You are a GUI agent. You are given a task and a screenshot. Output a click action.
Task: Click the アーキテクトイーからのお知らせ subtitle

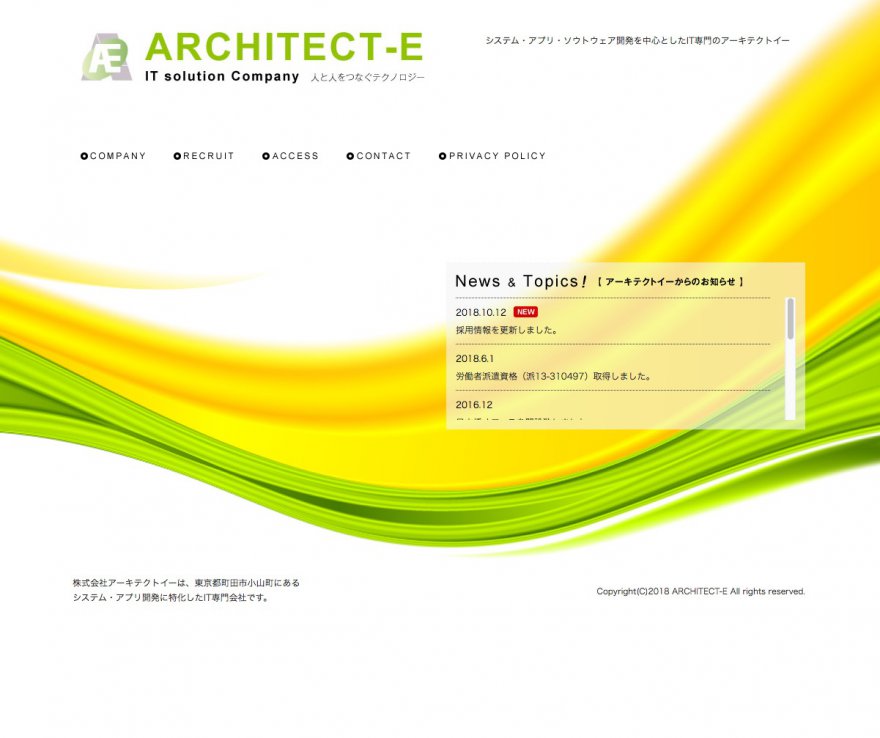pos(670,282)
